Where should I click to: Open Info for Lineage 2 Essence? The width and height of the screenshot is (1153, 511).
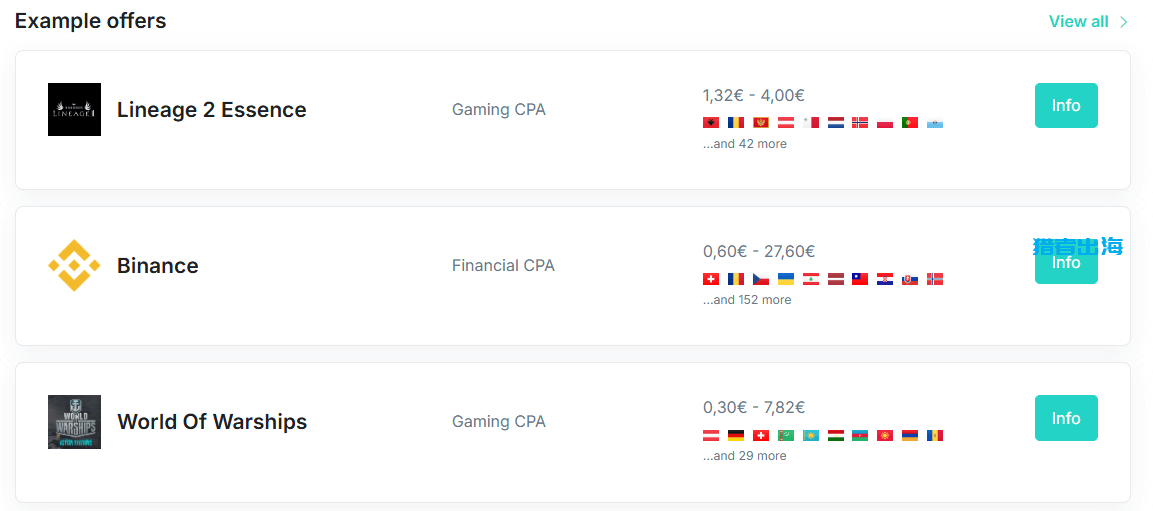1066,106
